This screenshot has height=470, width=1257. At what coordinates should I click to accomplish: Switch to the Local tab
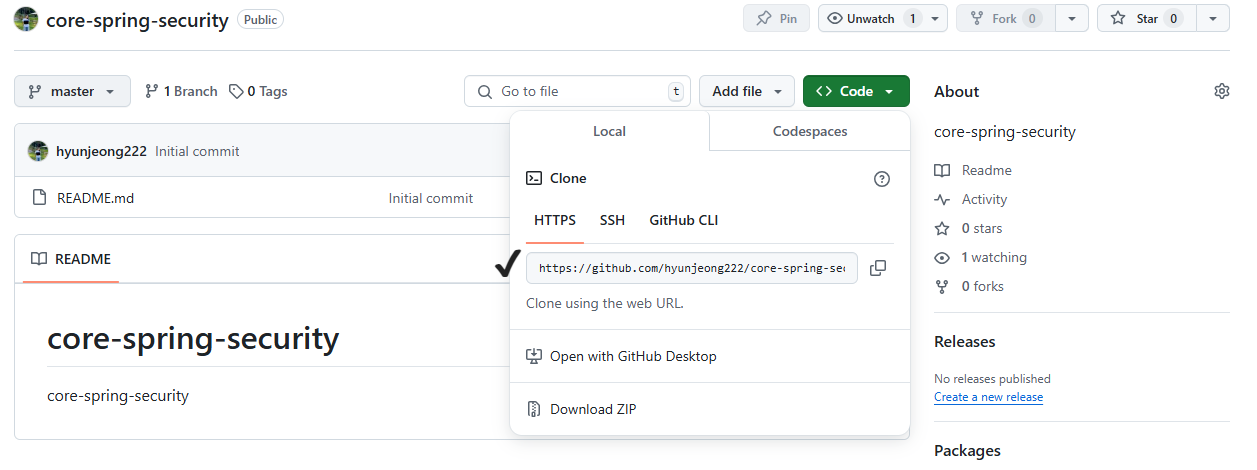tap(609, 131)
